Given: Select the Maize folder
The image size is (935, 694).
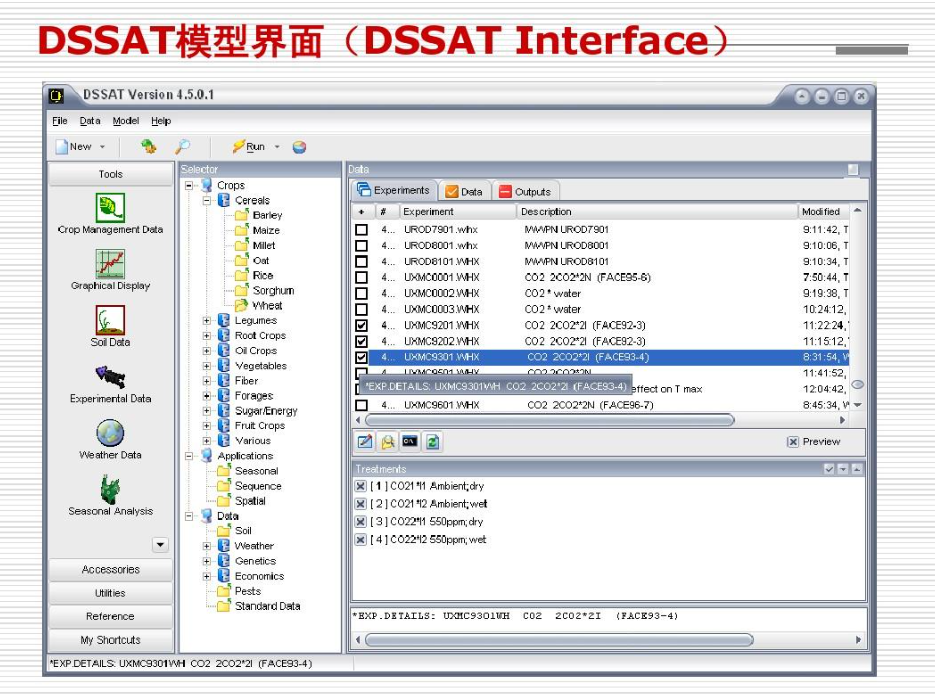Looking at the screenshot, I should pos(258,230).
